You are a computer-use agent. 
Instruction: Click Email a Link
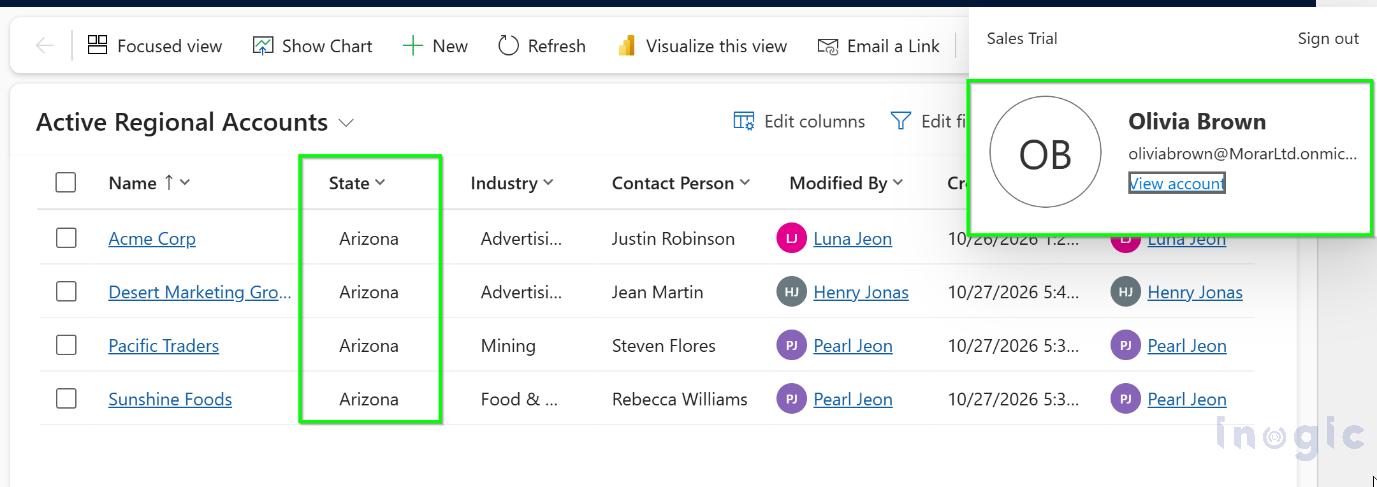[879, 46]
